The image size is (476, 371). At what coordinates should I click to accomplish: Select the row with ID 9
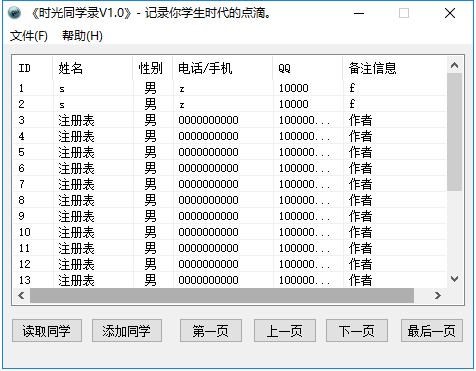coord(229,216)
